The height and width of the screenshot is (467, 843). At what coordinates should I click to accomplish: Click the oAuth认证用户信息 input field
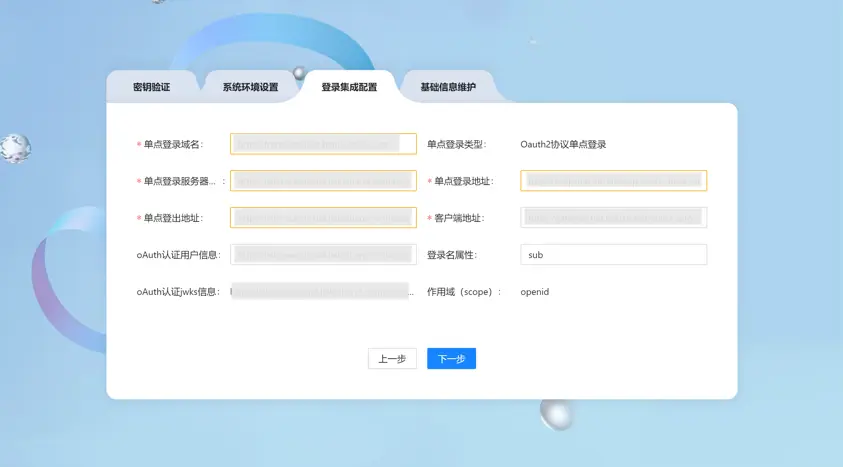coord(323,255)
